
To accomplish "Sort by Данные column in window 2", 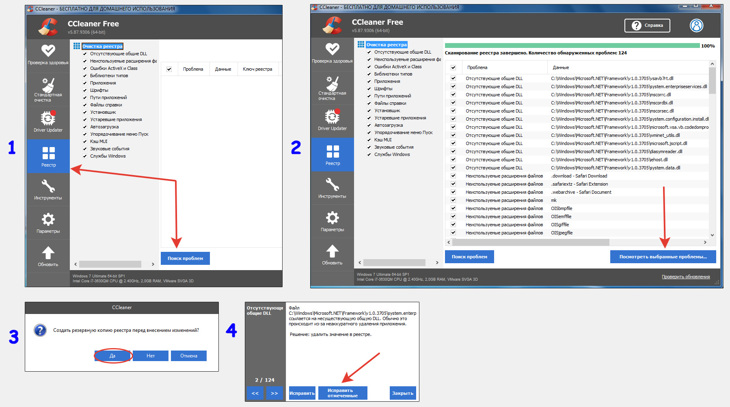I will tap(561, 68).
